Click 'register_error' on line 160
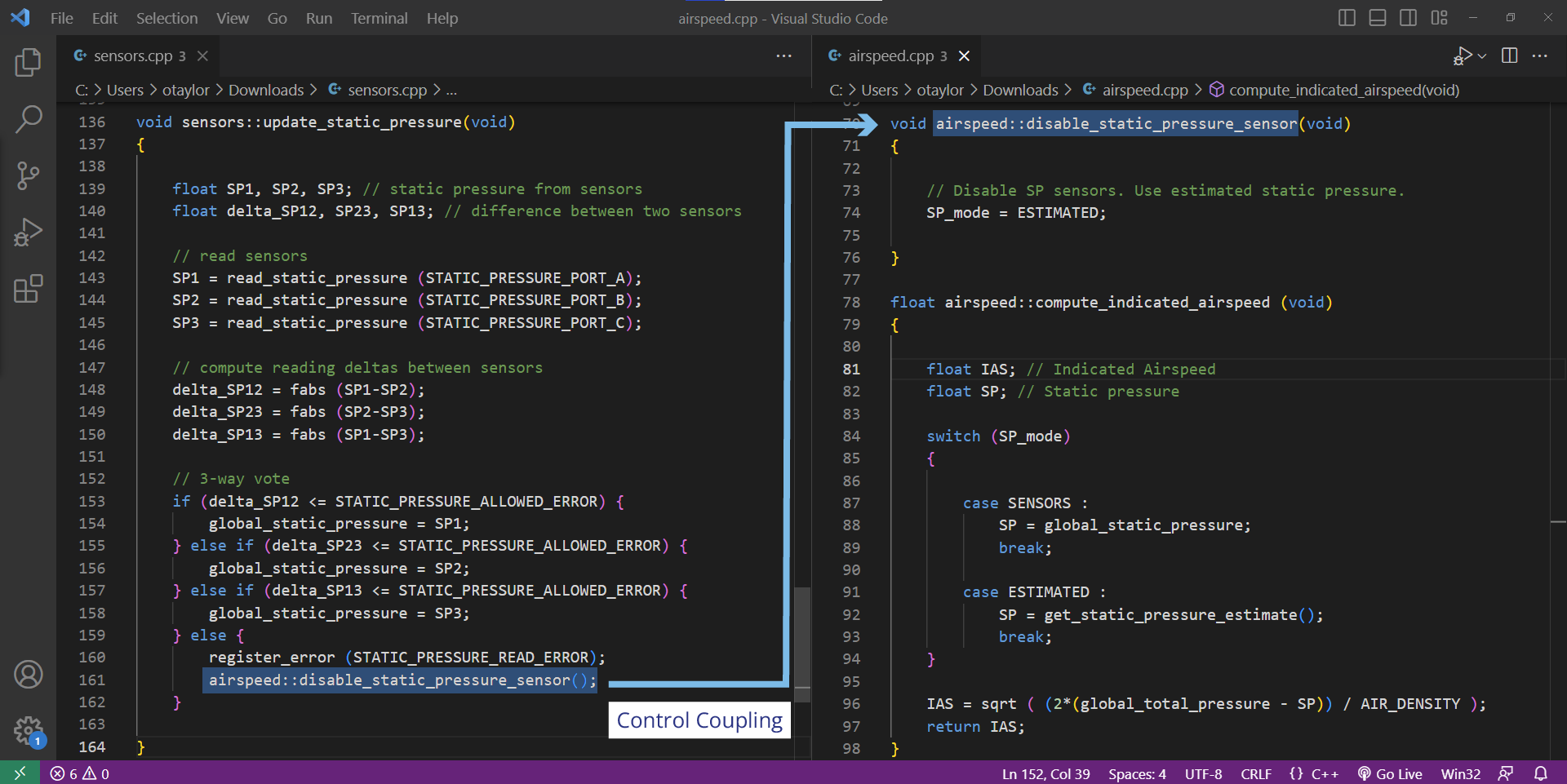Viewport: 1567px width, 784px height. [272, 658]
